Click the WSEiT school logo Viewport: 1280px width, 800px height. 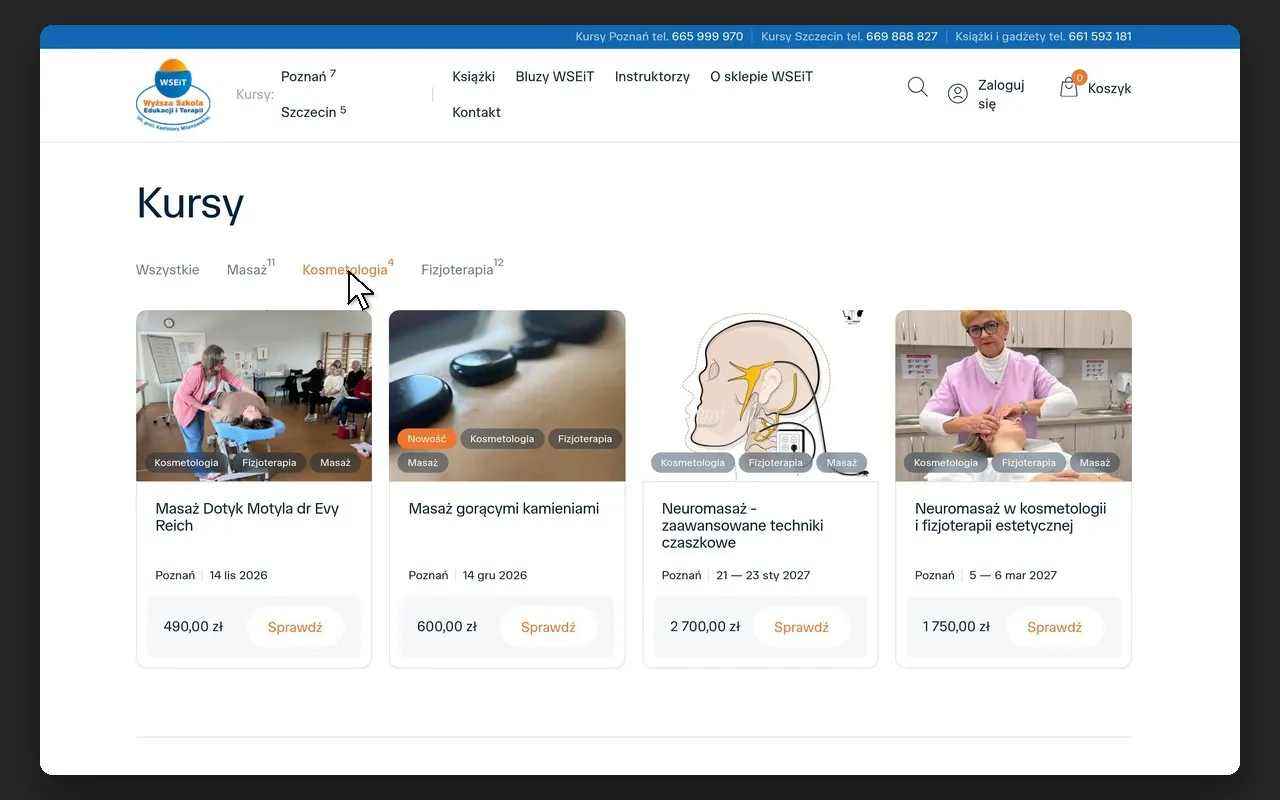click(173, 95)
